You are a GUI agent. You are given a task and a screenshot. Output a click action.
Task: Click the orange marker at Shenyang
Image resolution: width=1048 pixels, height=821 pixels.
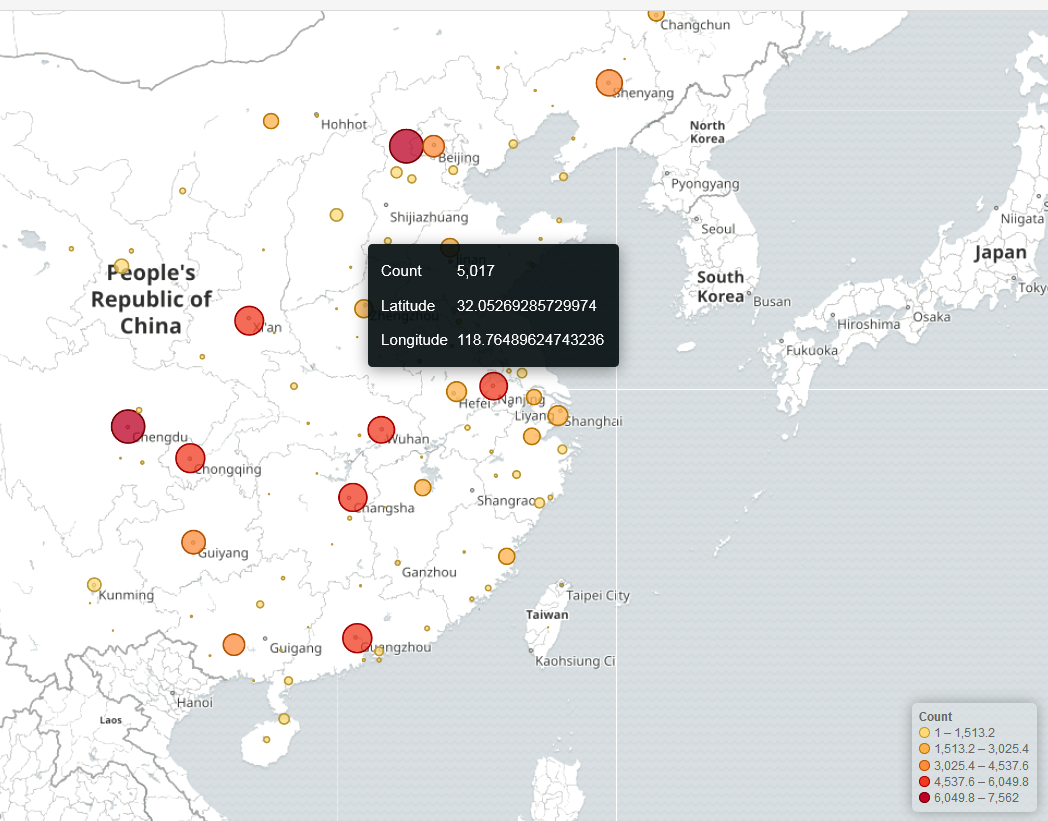coord(609,83)
